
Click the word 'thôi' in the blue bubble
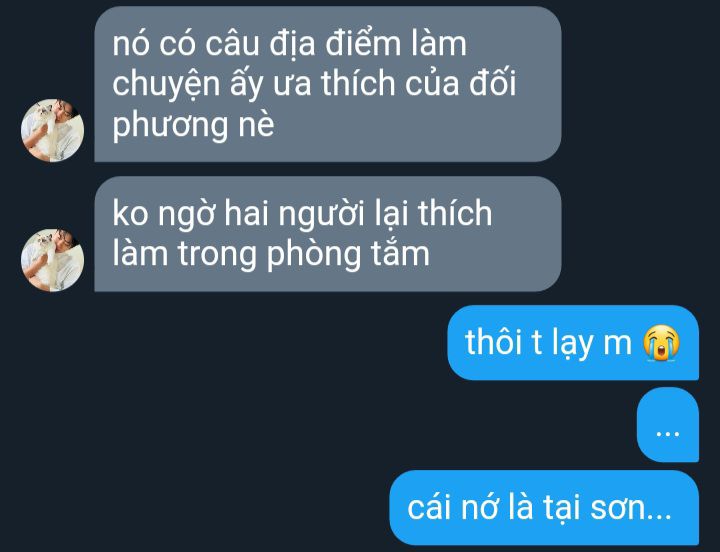click(494, 343)
